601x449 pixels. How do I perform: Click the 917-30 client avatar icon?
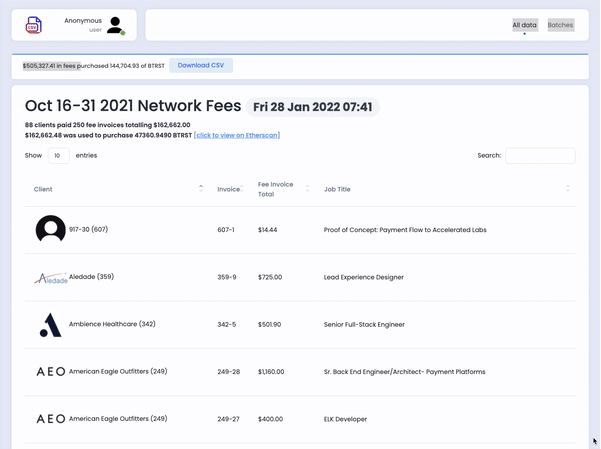[x=51, y=229]
